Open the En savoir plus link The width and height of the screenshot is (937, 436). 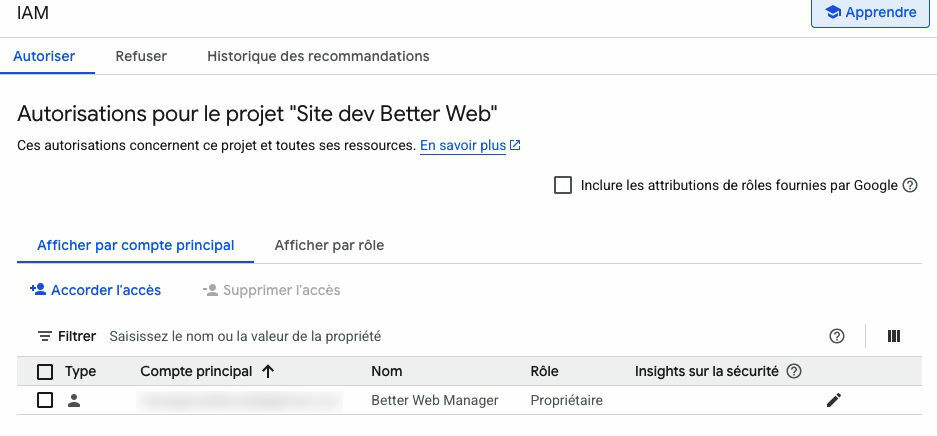[463, 145]
